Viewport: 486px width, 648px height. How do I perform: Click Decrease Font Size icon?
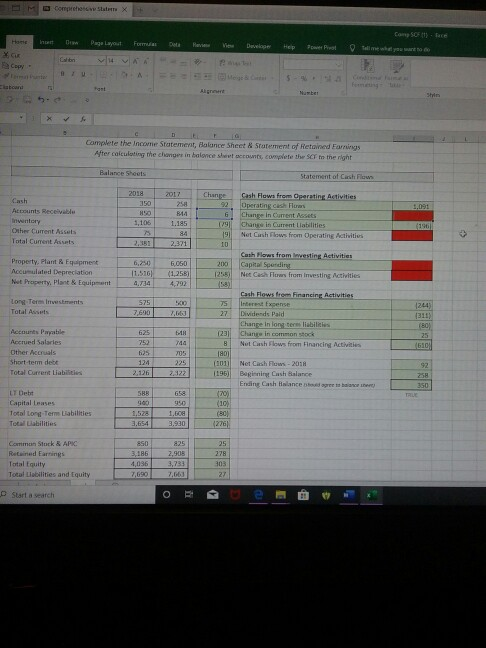point(146,61)
